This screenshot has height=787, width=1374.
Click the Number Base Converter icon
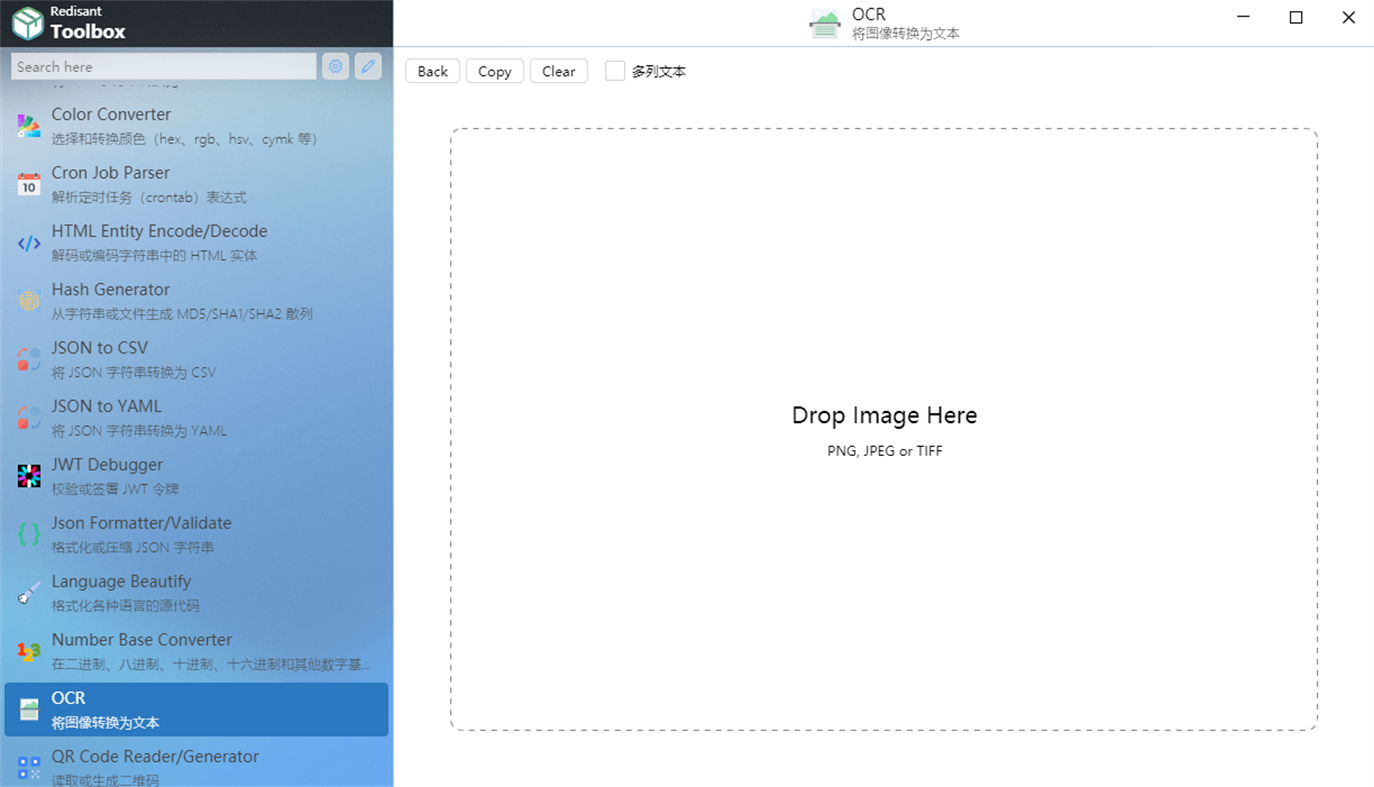click(x=29, y=651)
